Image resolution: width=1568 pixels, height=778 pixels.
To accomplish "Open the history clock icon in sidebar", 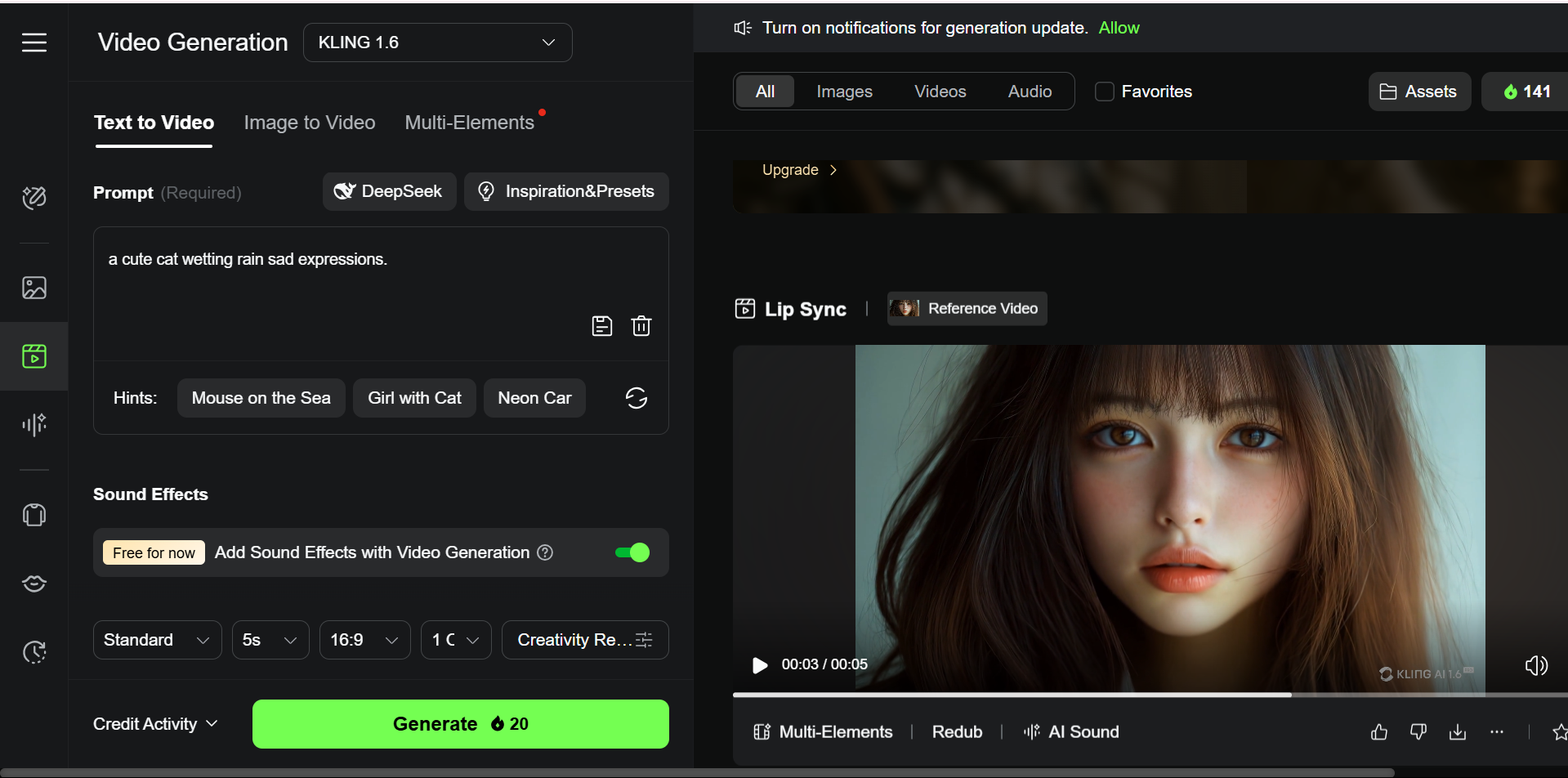I will pyautogui.click(x=34, y=652).
